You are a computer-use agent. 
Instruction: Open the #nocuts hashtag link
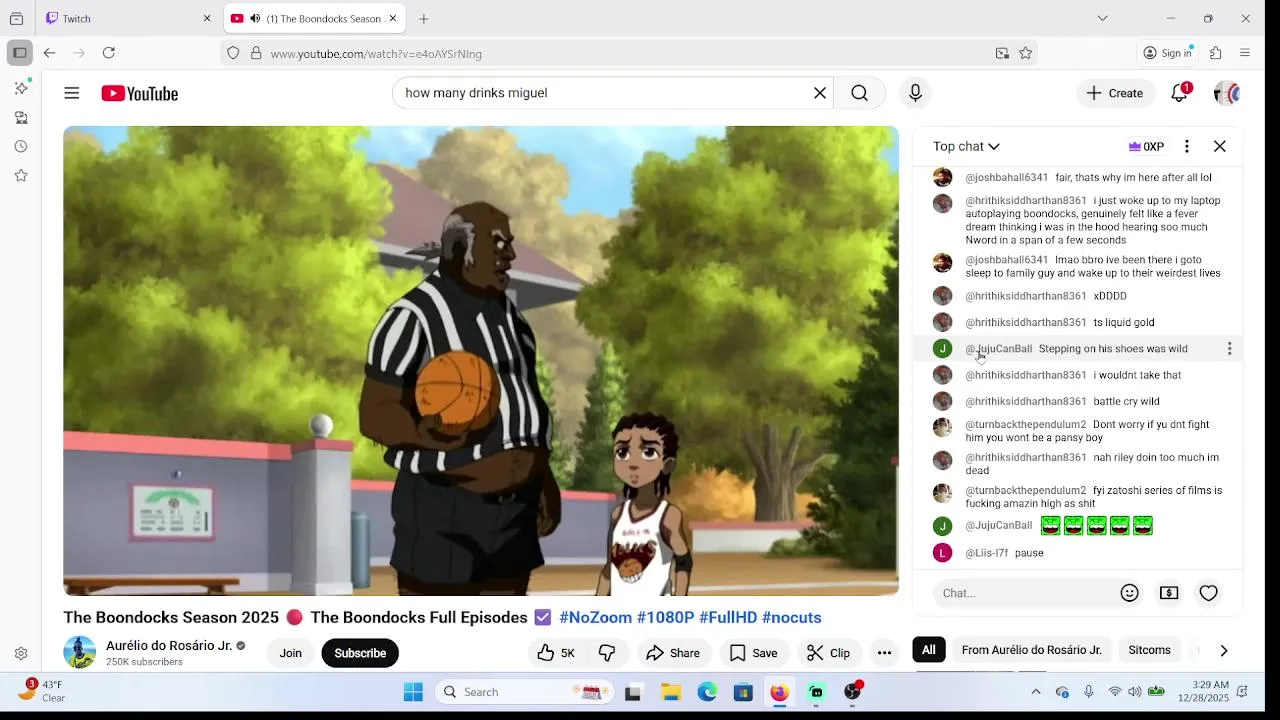coord(791,617)
